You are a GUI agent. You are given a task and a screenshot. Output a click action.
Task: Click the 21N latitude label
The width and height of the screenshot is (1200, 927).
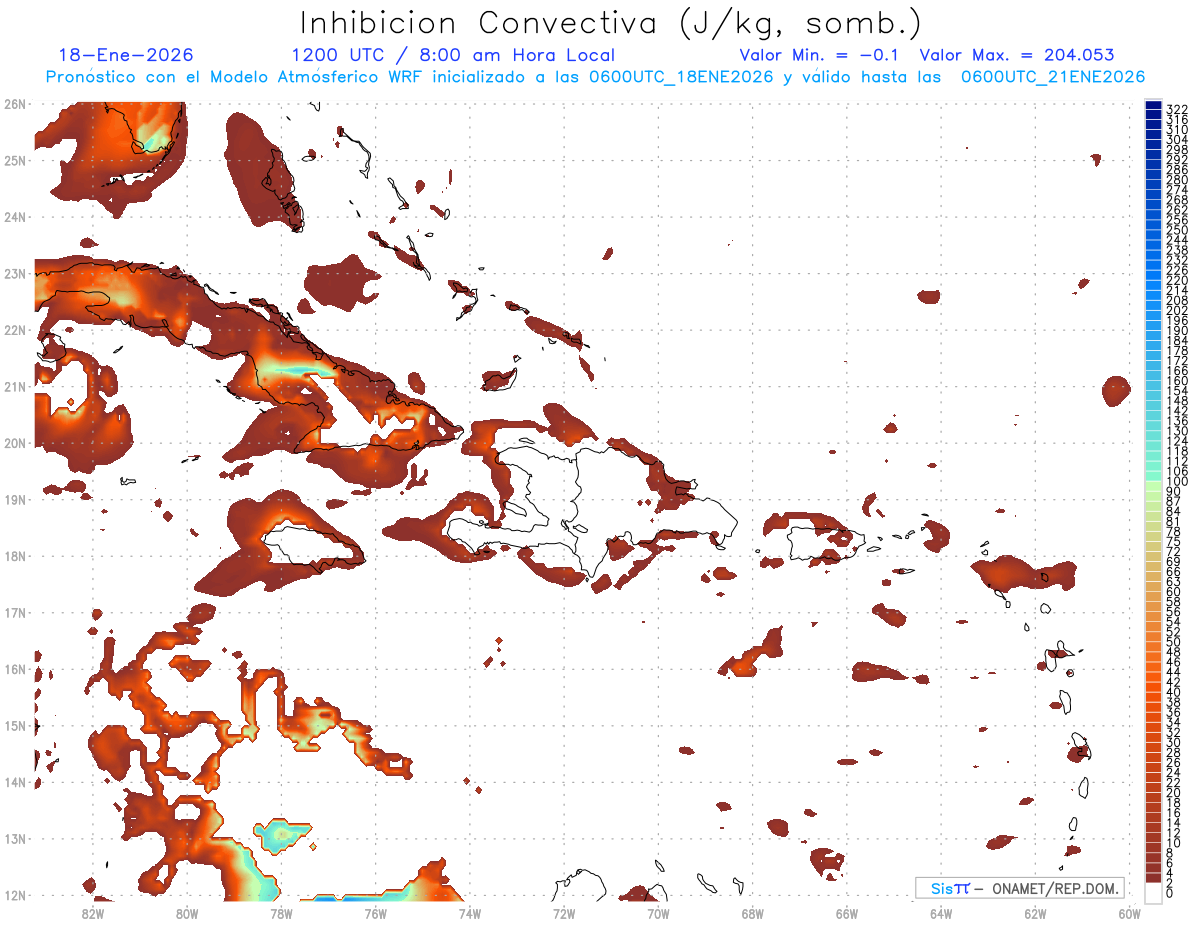click(15, 386)
